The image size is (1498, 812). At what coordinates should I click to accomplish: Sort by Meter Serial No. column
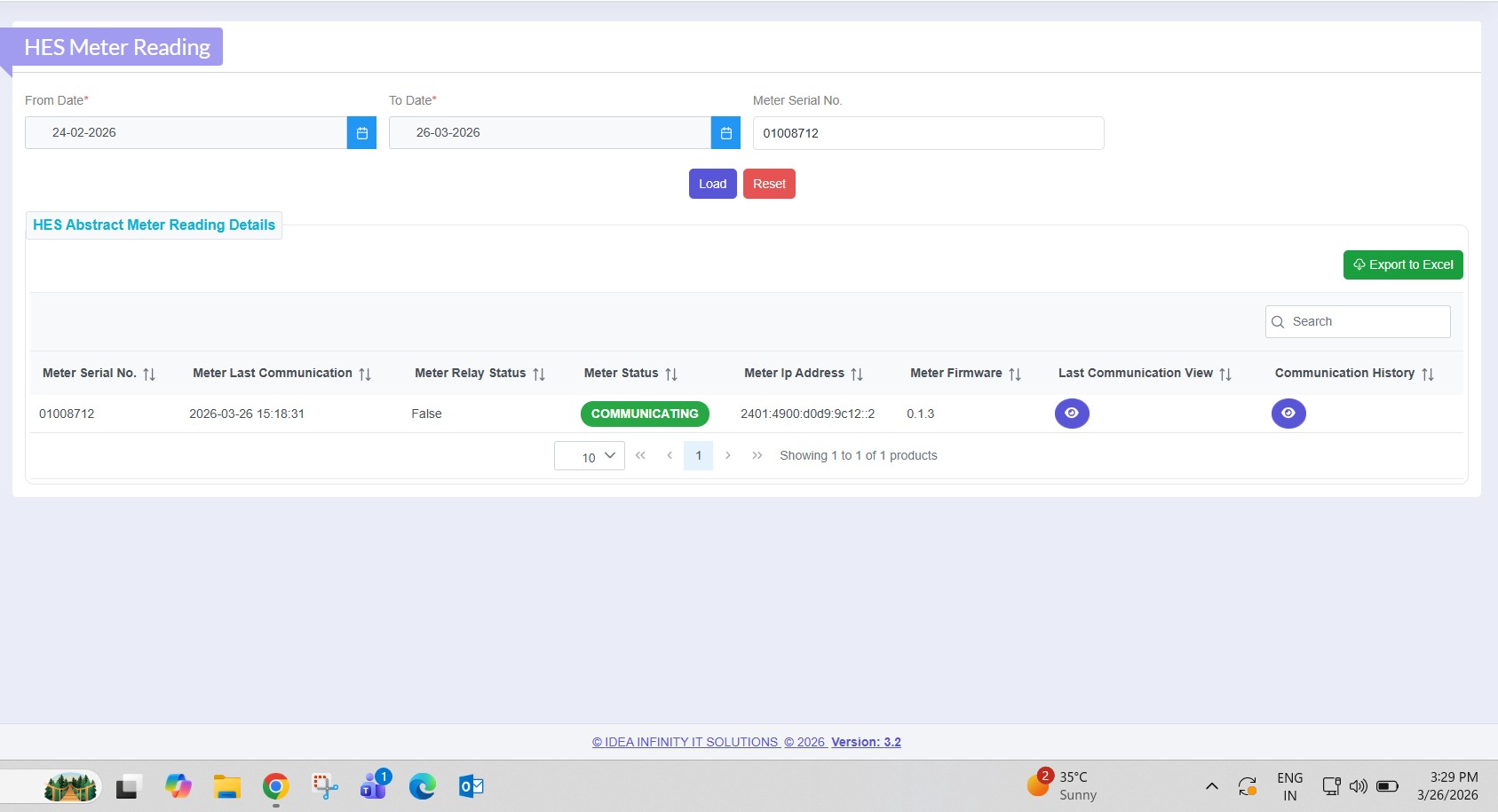[x=149, y=374]
